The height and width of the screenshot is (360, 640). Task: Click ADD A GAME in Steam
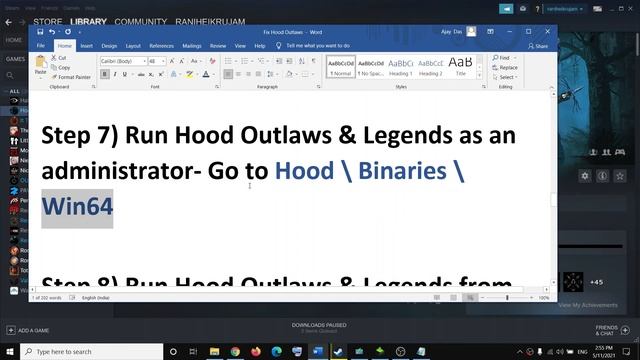[x=28, y=330]
